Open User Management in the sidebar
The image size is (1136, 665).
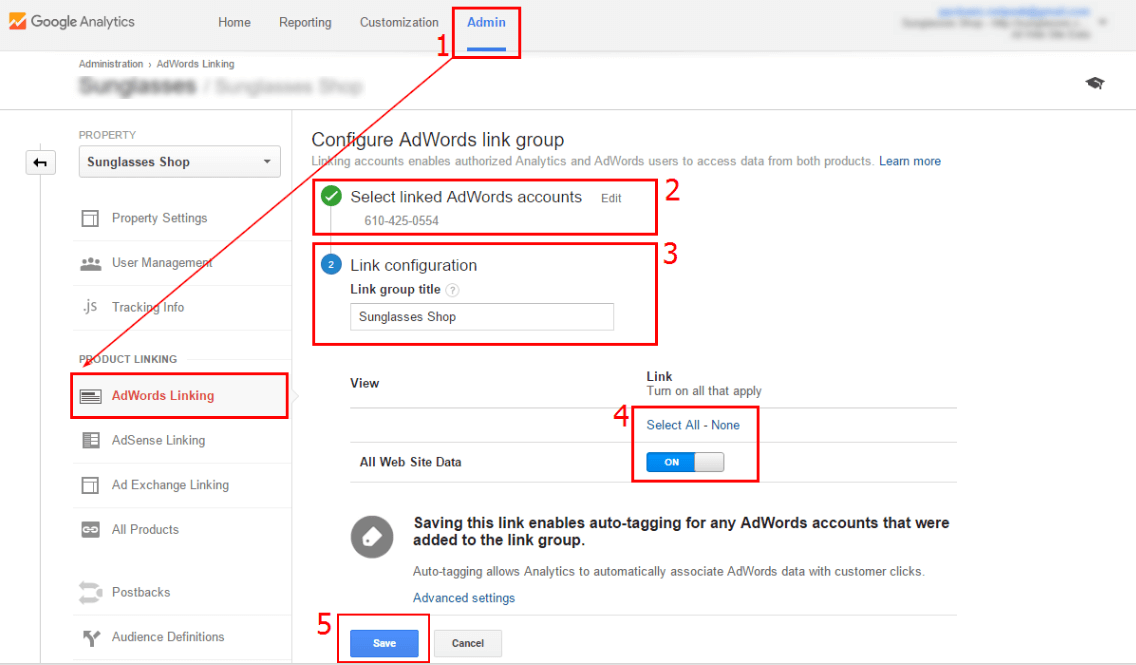pyautogui.click(x=162, y=263)
